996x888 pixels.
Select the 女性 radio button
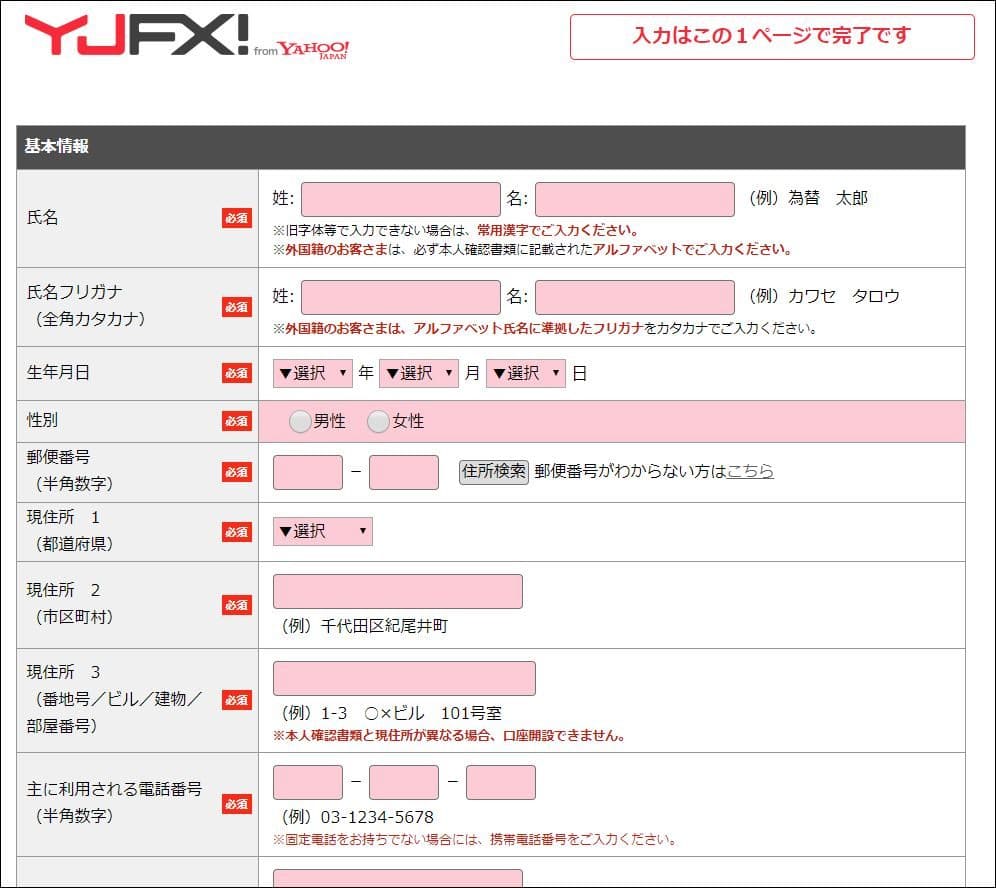(x=378, y=421)
